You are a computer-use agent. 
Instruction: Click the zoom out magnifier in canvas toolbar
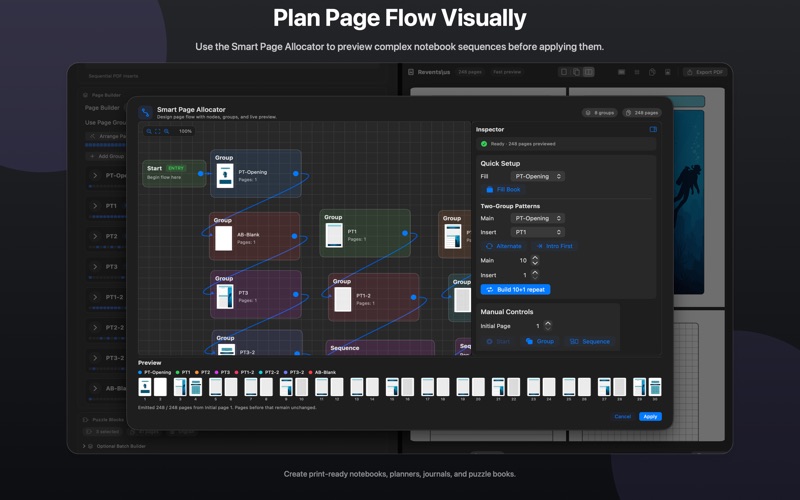click(149, 131)
